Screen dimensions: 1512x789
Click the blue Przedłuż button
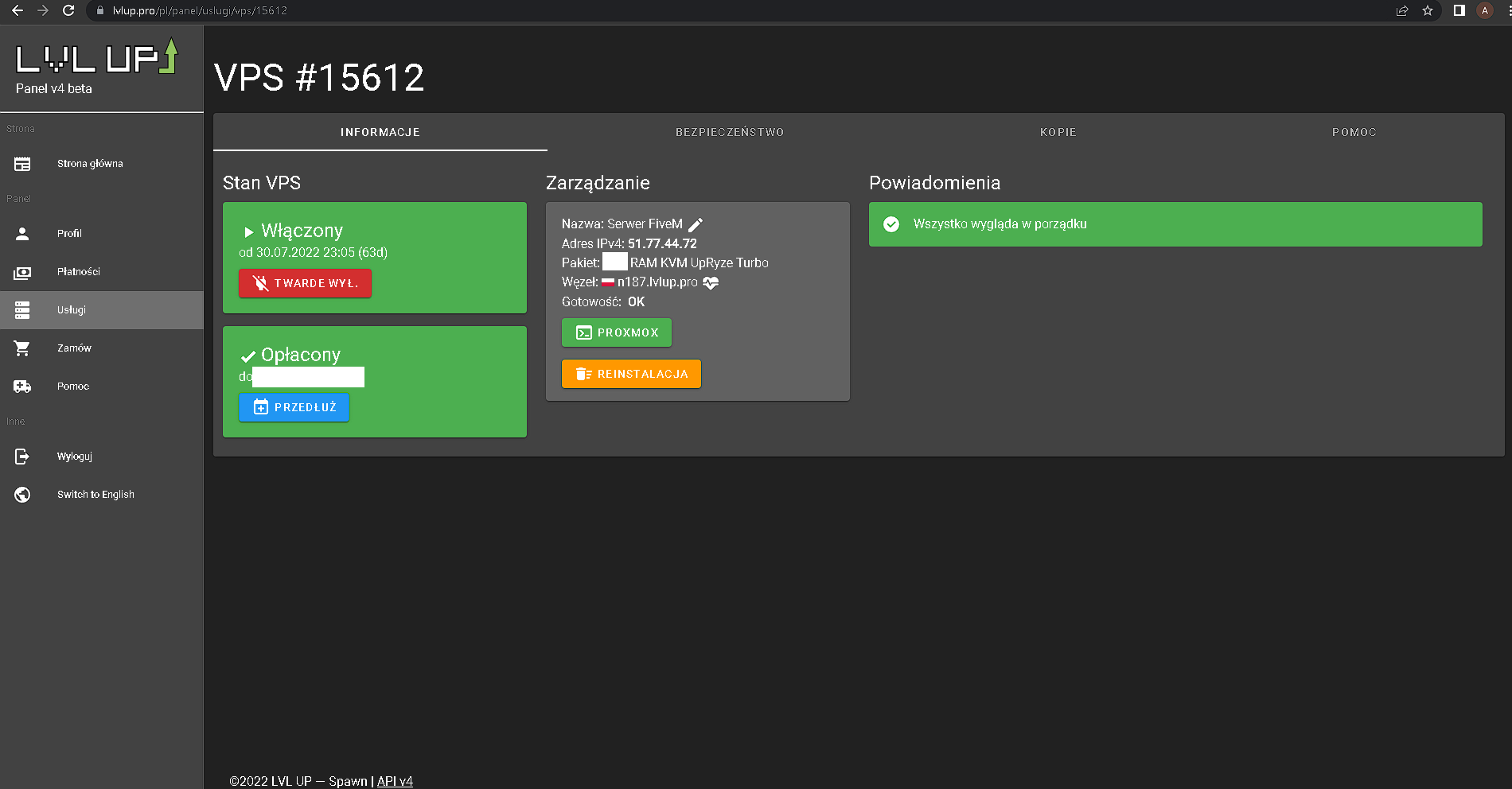(x=294, y=407)
